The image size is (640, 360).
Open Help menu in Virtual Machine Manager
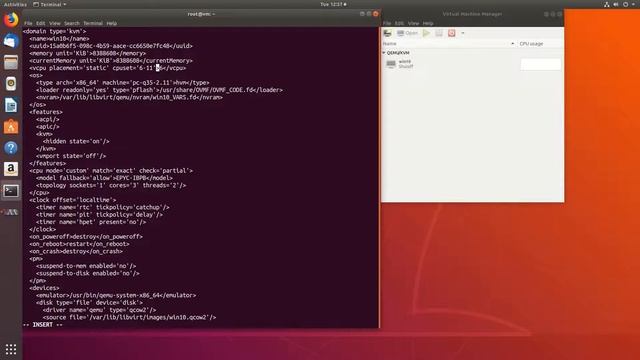[x=428, y=23]
